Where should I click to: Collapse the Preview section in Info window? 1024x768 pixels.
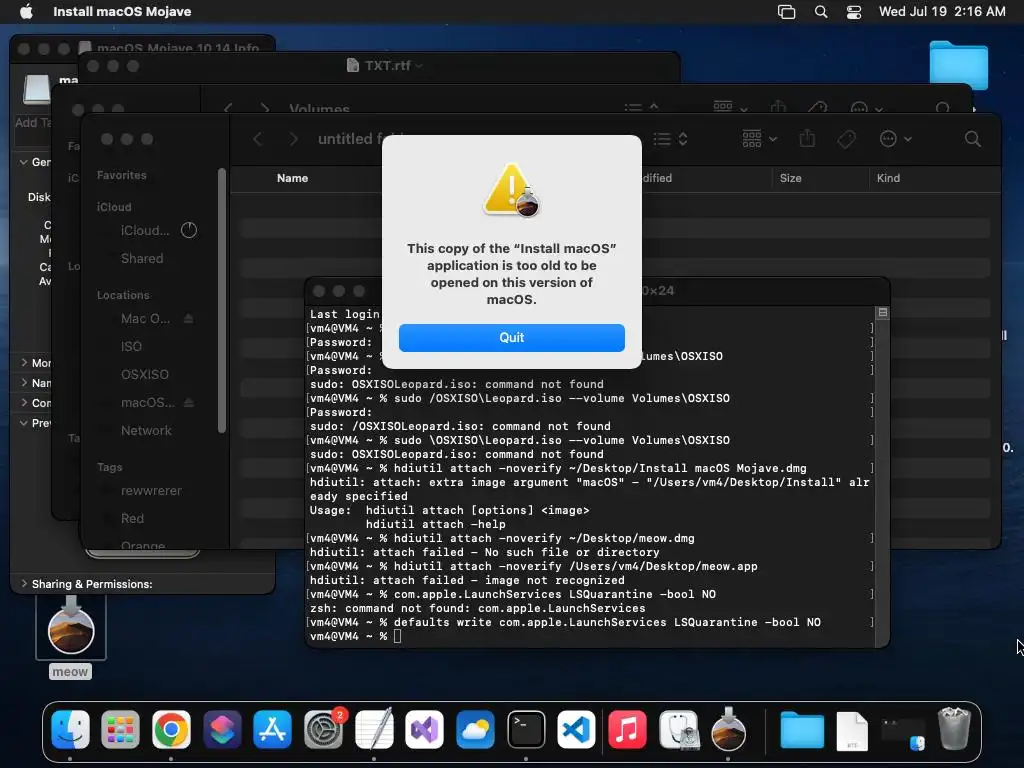[x=24, y=423]
